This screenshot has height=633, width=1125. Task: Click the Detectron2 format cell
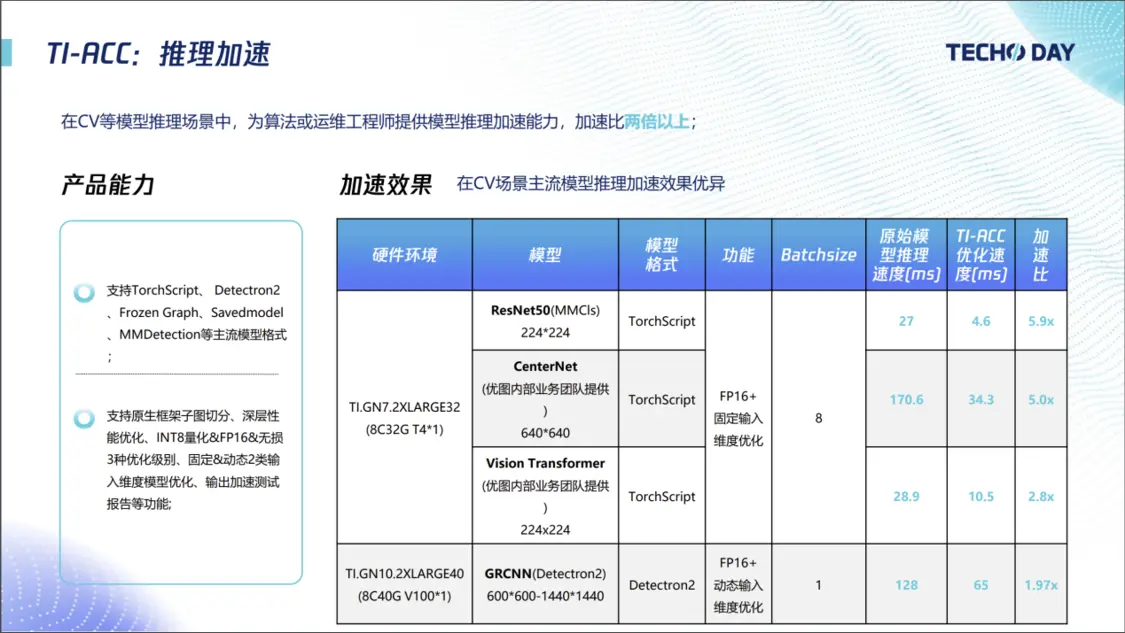pos(661,584)
